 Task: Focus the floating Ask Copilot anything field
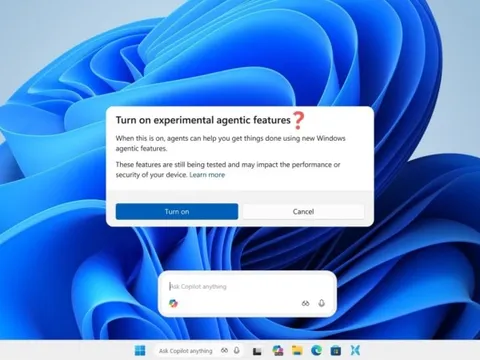pos(247,286)
